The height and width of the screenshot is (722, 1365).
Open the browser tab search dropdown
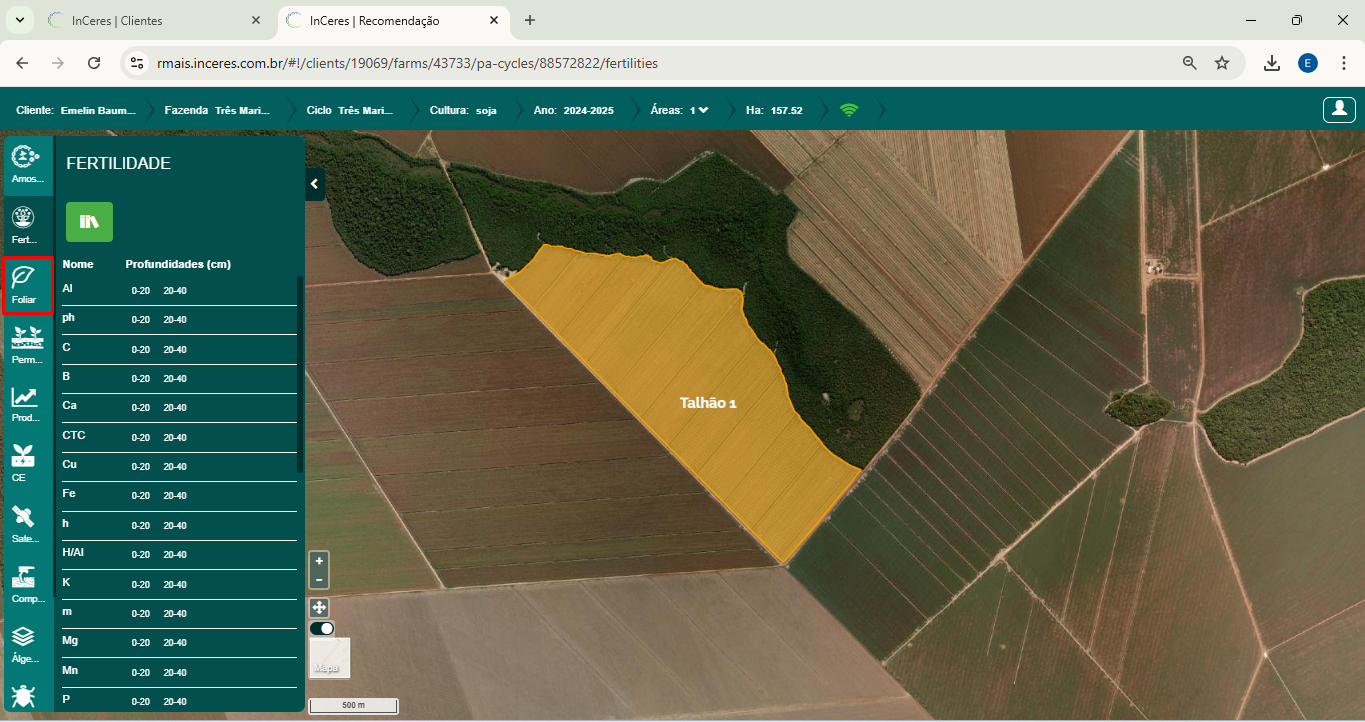click(18, 20)
